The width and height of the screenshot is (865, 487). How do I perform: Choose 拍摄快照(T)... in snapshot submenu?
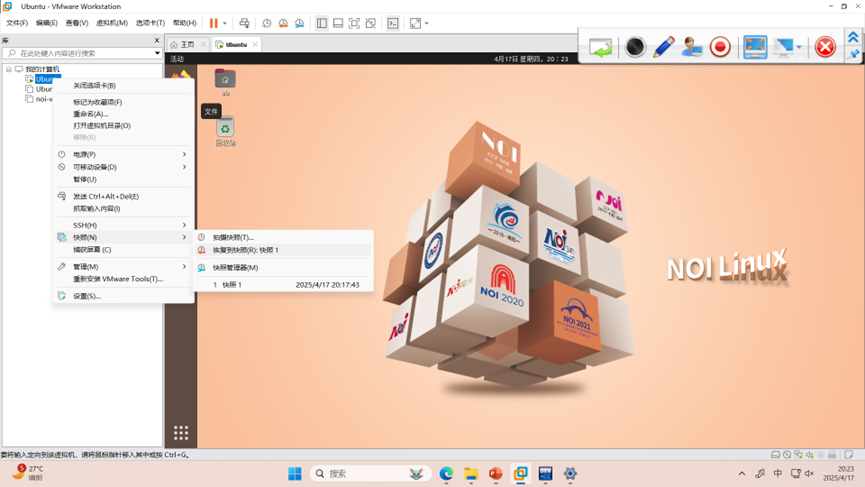tap(284, 238)
